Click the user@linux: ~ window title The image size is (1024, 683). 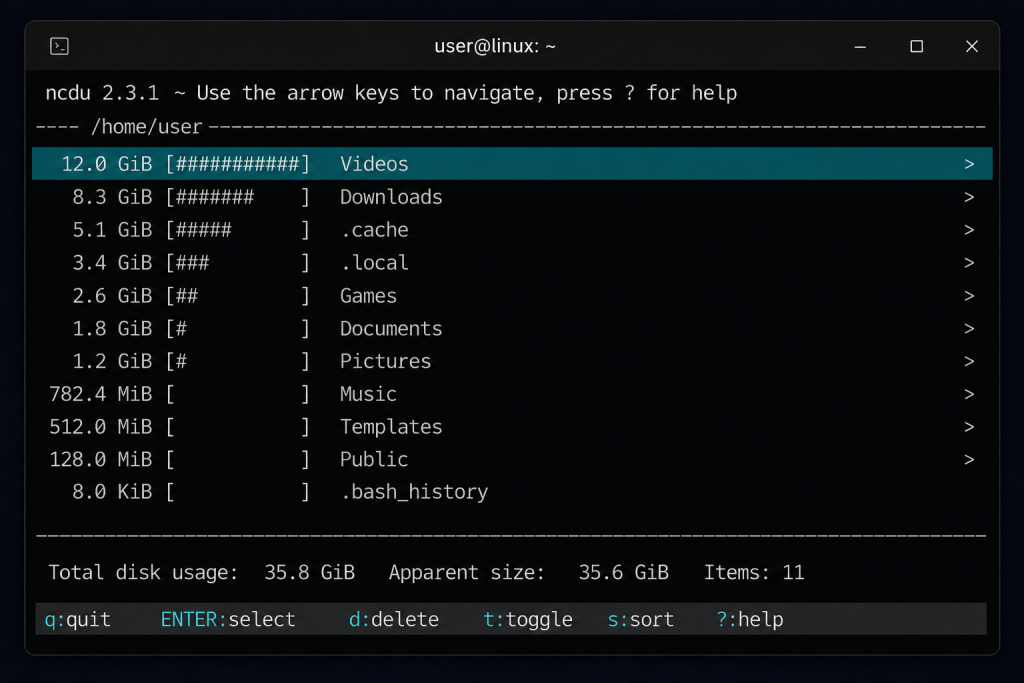[x=495, y=46]
